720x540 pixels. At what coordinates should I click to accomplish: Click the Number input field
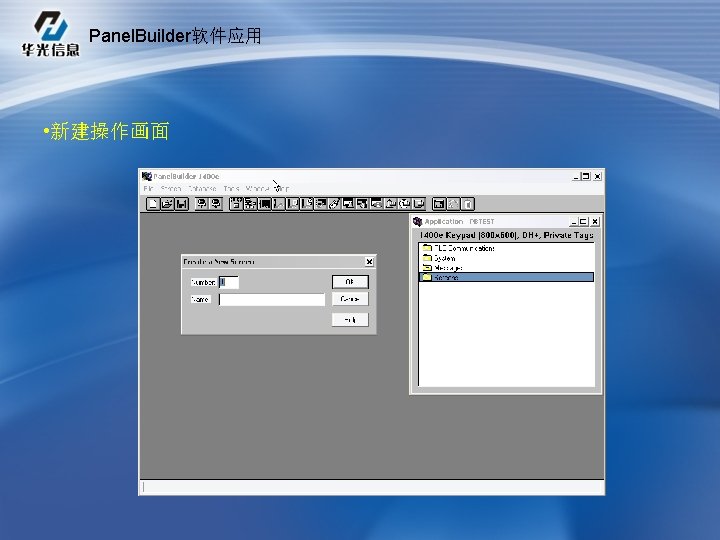click(x=229, y=282)
